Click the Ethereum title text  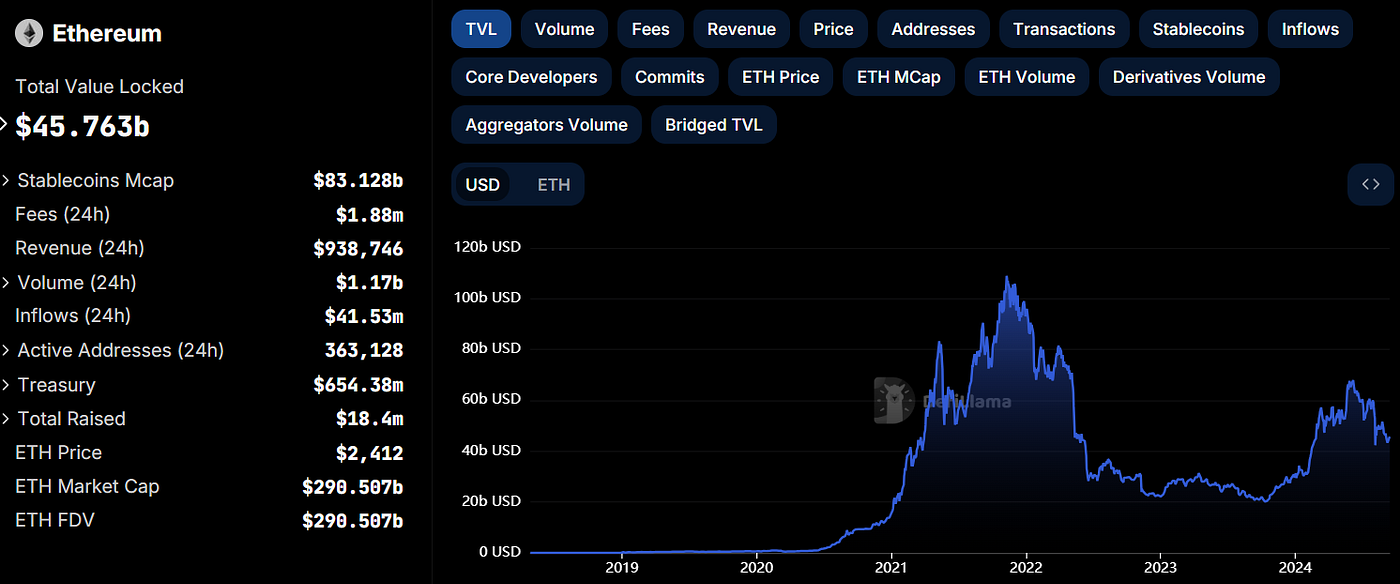(107, 33)
